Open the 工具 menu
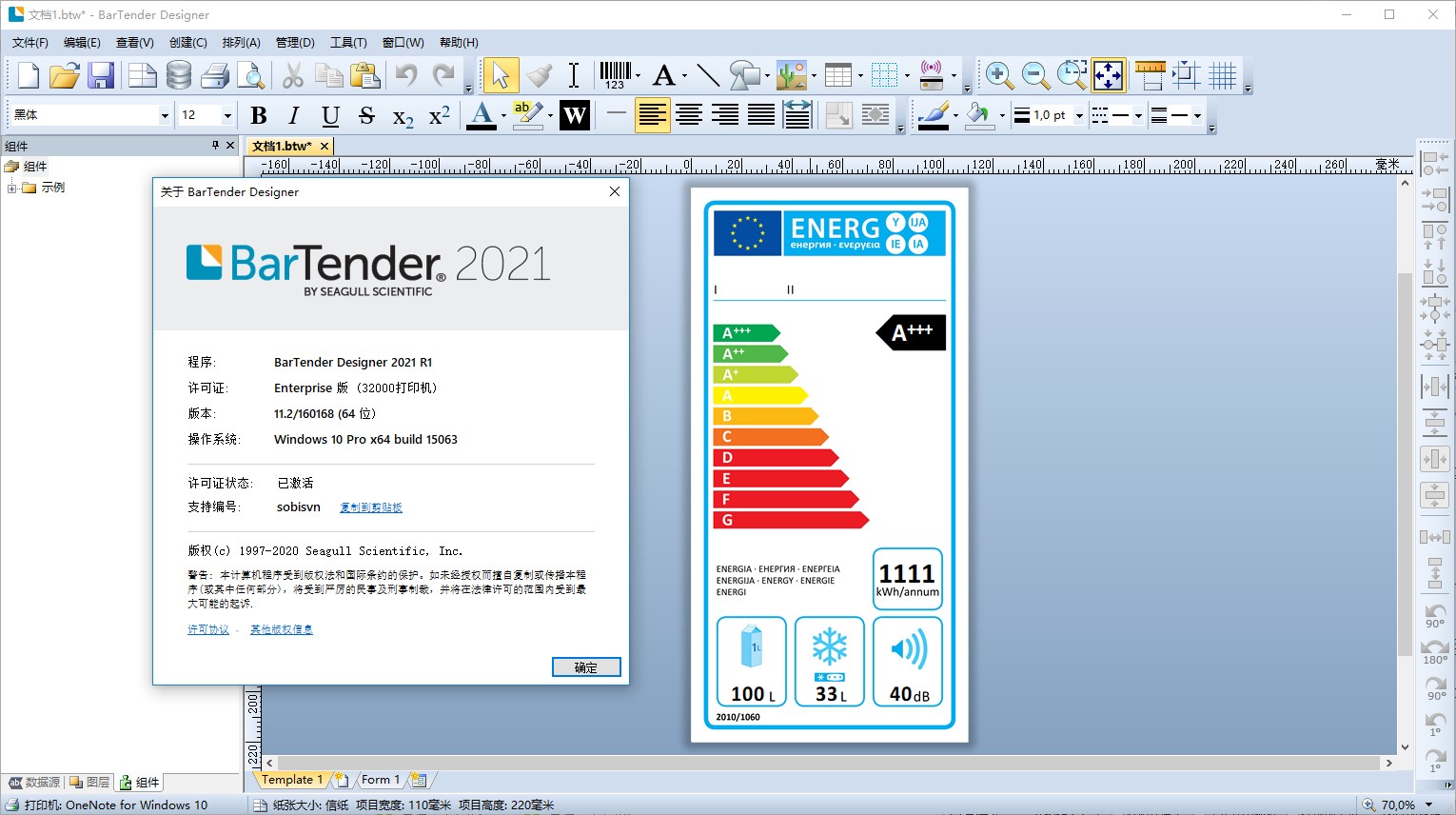 346,42
